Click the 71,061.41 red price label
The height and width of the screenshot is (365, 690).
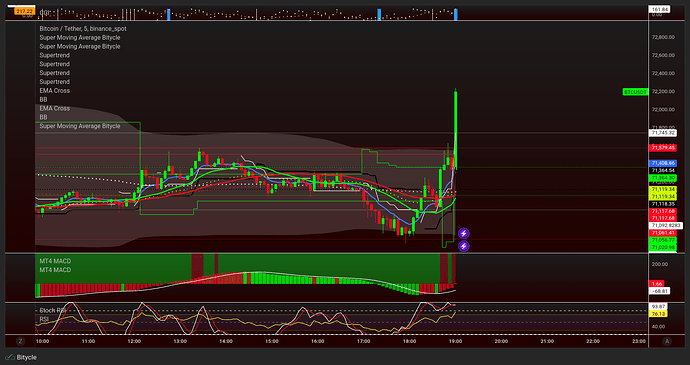663,233
